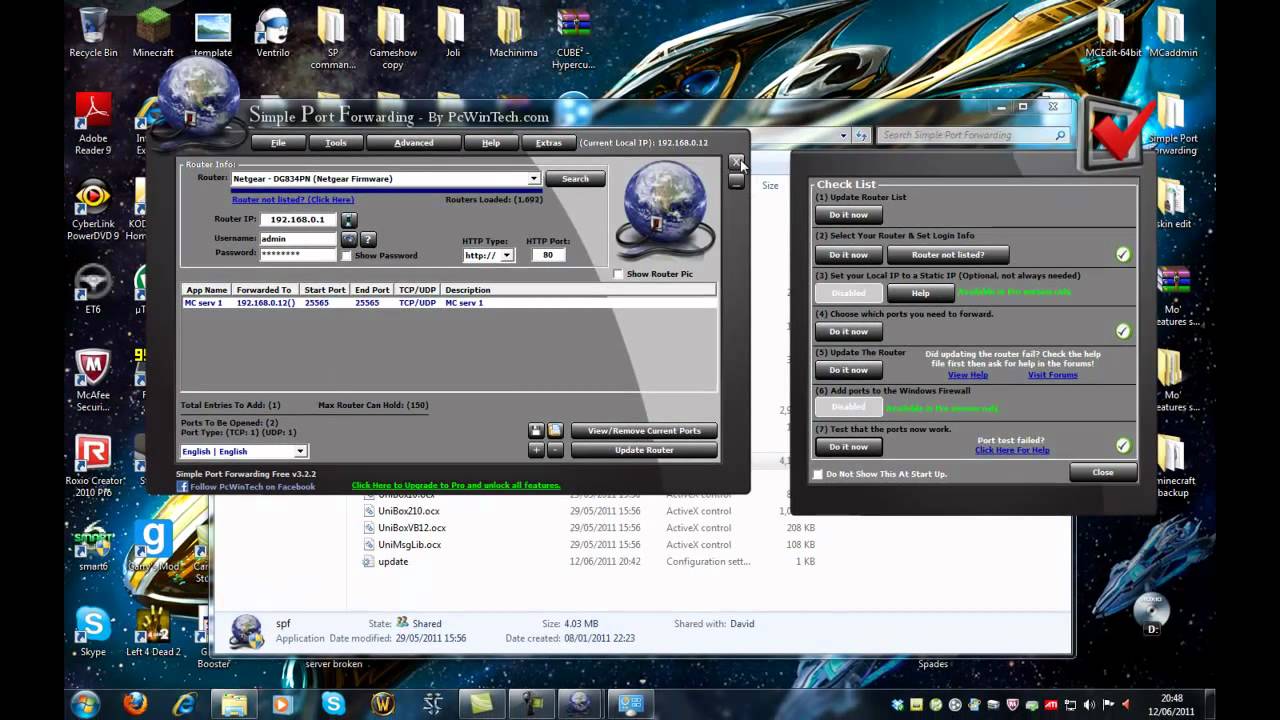Launch Internet Explorer from the taskbar
The height and width of the screenshot is (720, 1280).
point(185,704)
